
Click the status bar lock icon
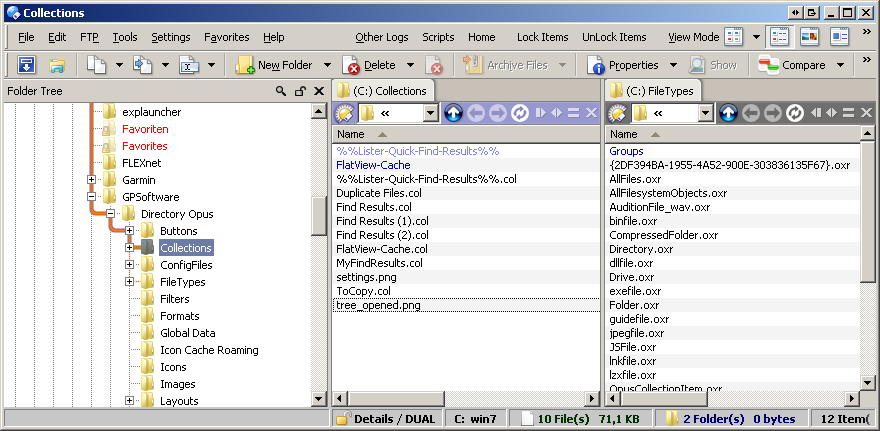(x=343, y=418)
